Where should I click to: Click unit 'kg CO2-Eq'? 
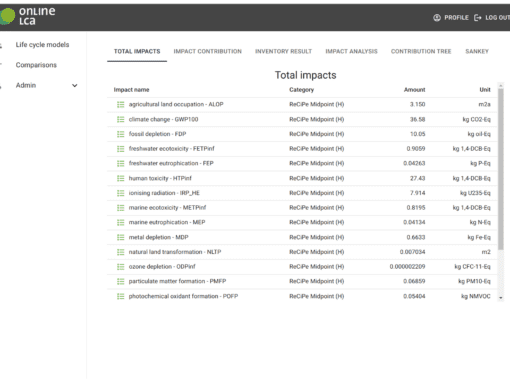coord(476,119)
